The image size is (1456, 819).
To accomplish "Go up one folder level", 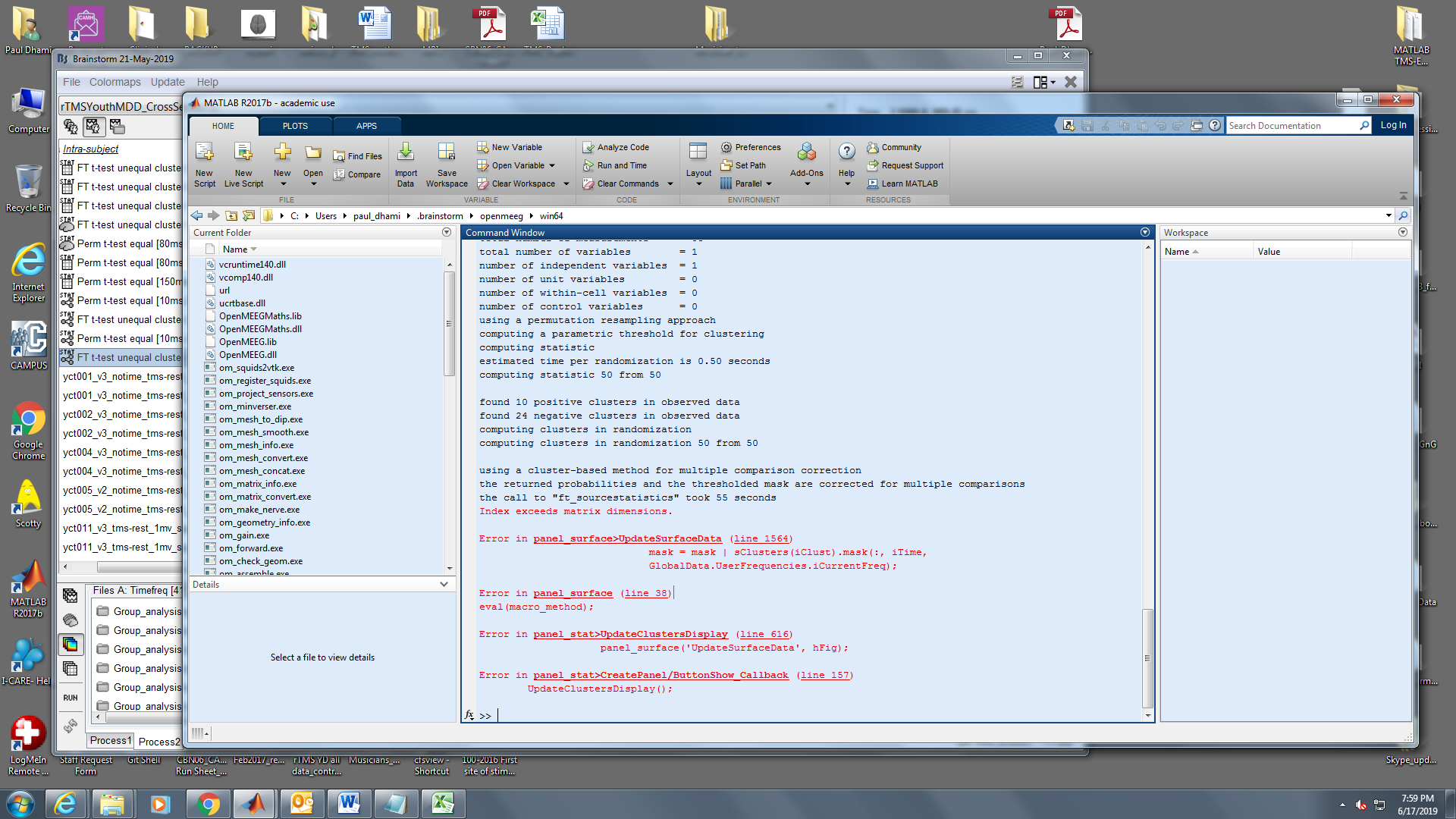I will click(x=231, y=216).
